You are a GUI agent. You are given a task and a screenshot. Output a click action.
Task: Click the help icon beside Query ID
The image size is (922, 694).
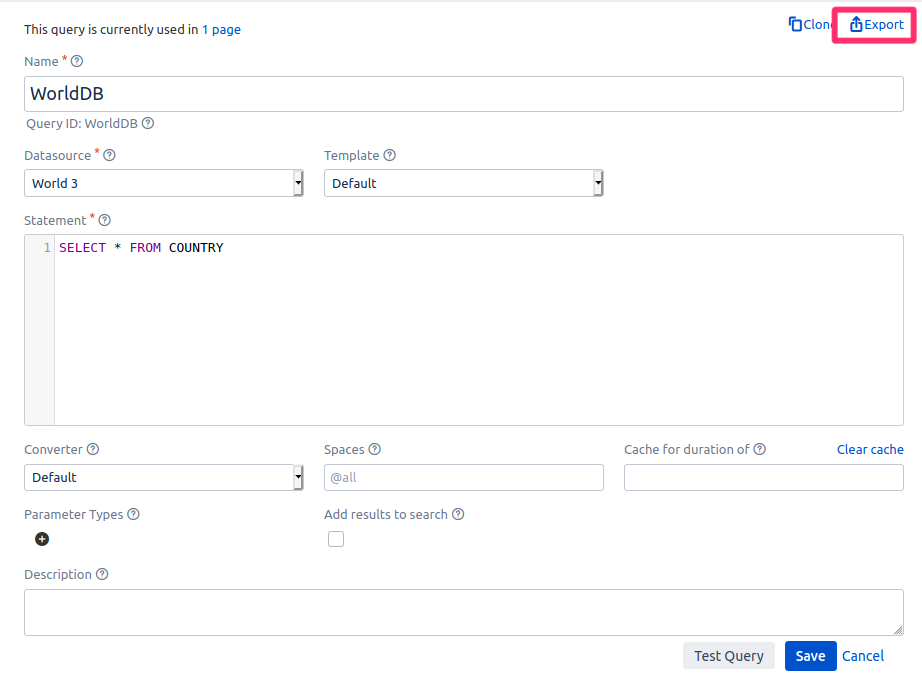(x=148, y=124)
